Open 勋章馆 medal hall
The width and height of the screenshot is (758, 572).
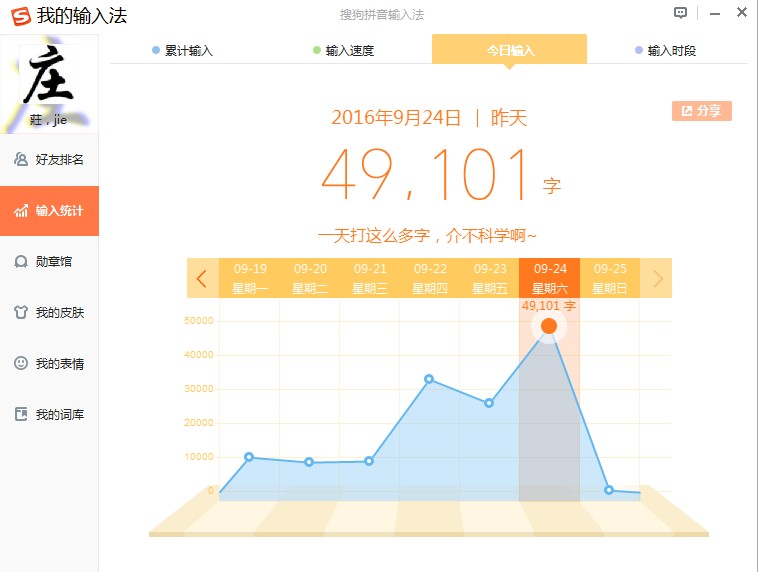point(49,262)
